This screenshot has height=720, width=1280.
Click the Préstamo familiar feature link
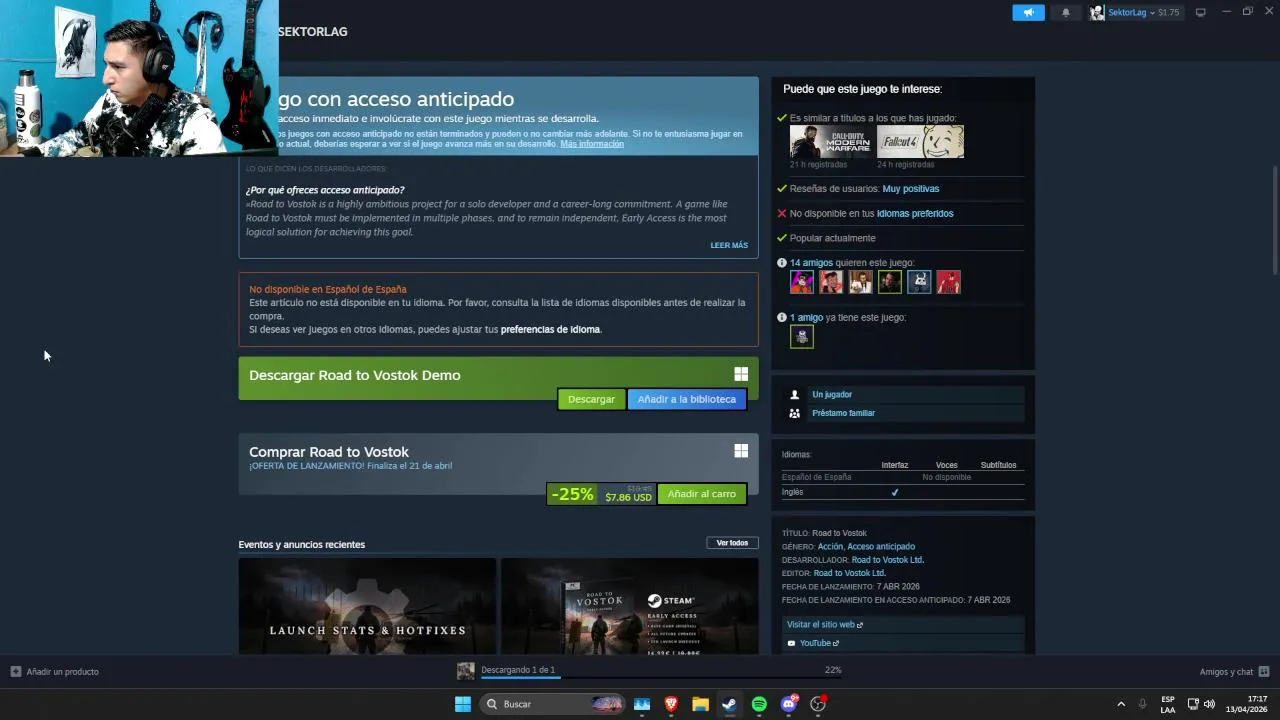coord(843,413)
